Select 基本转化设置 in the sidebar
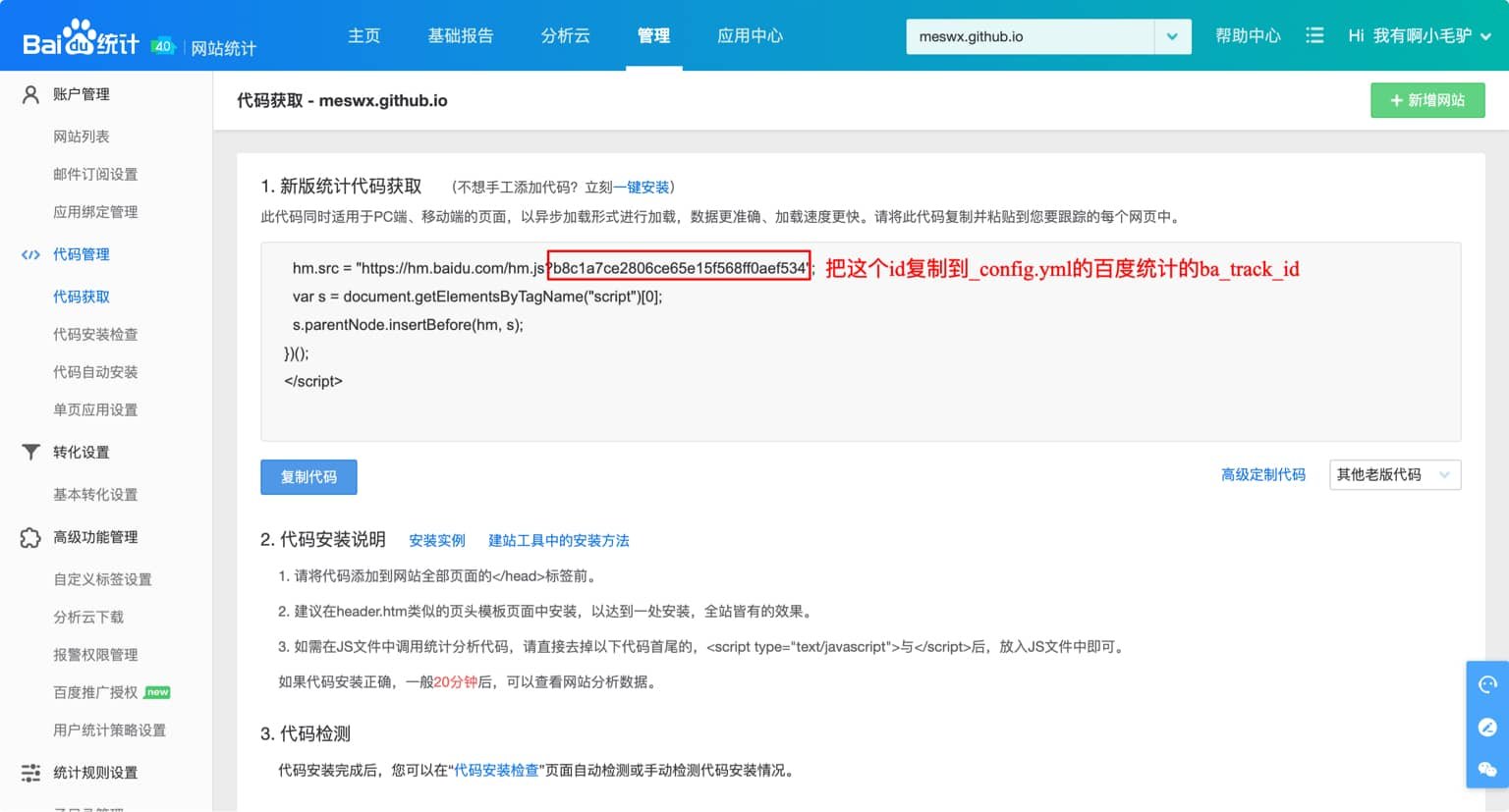 95,495
